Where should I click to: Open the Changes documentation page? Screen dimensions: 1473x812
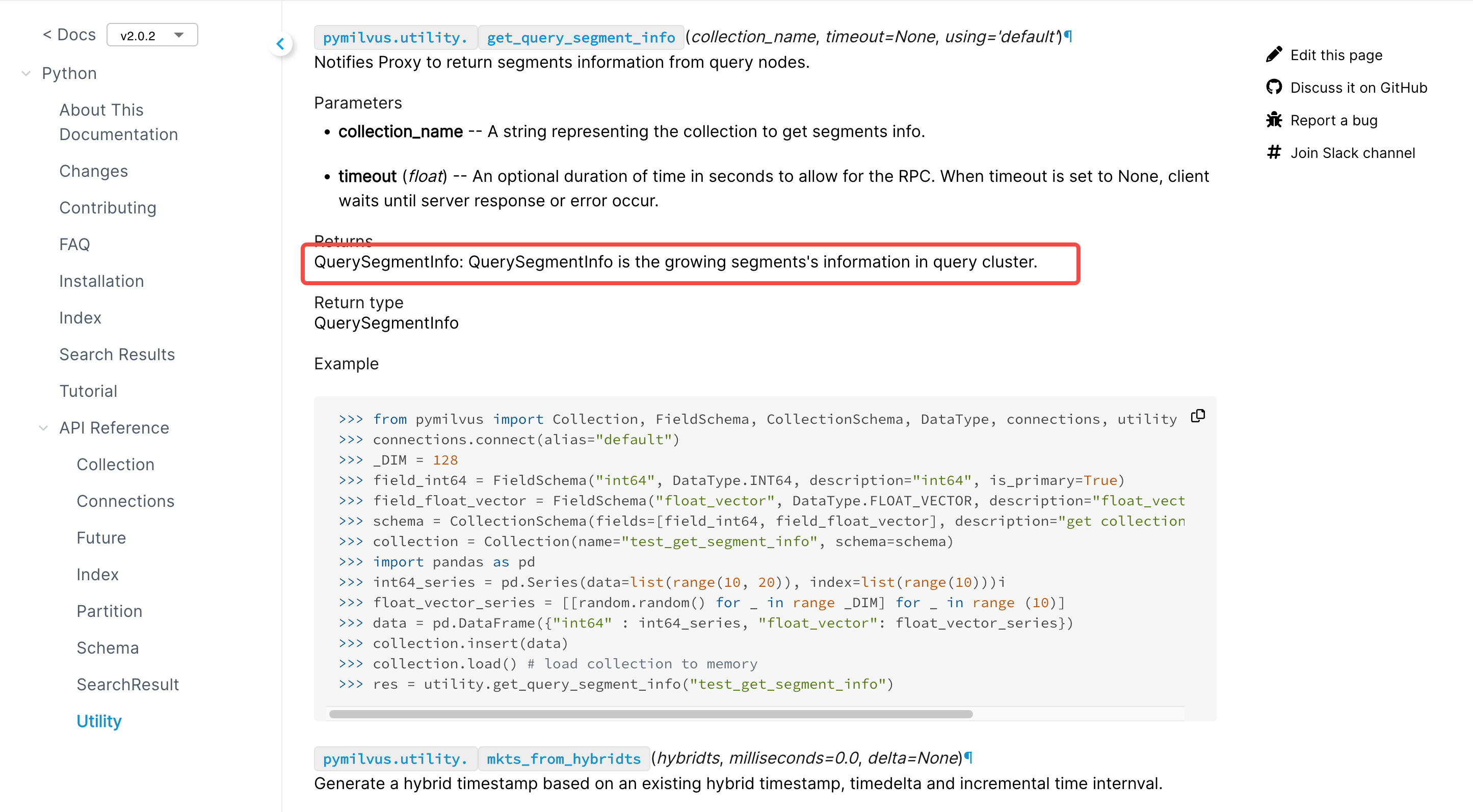click(x=93, y=171)
